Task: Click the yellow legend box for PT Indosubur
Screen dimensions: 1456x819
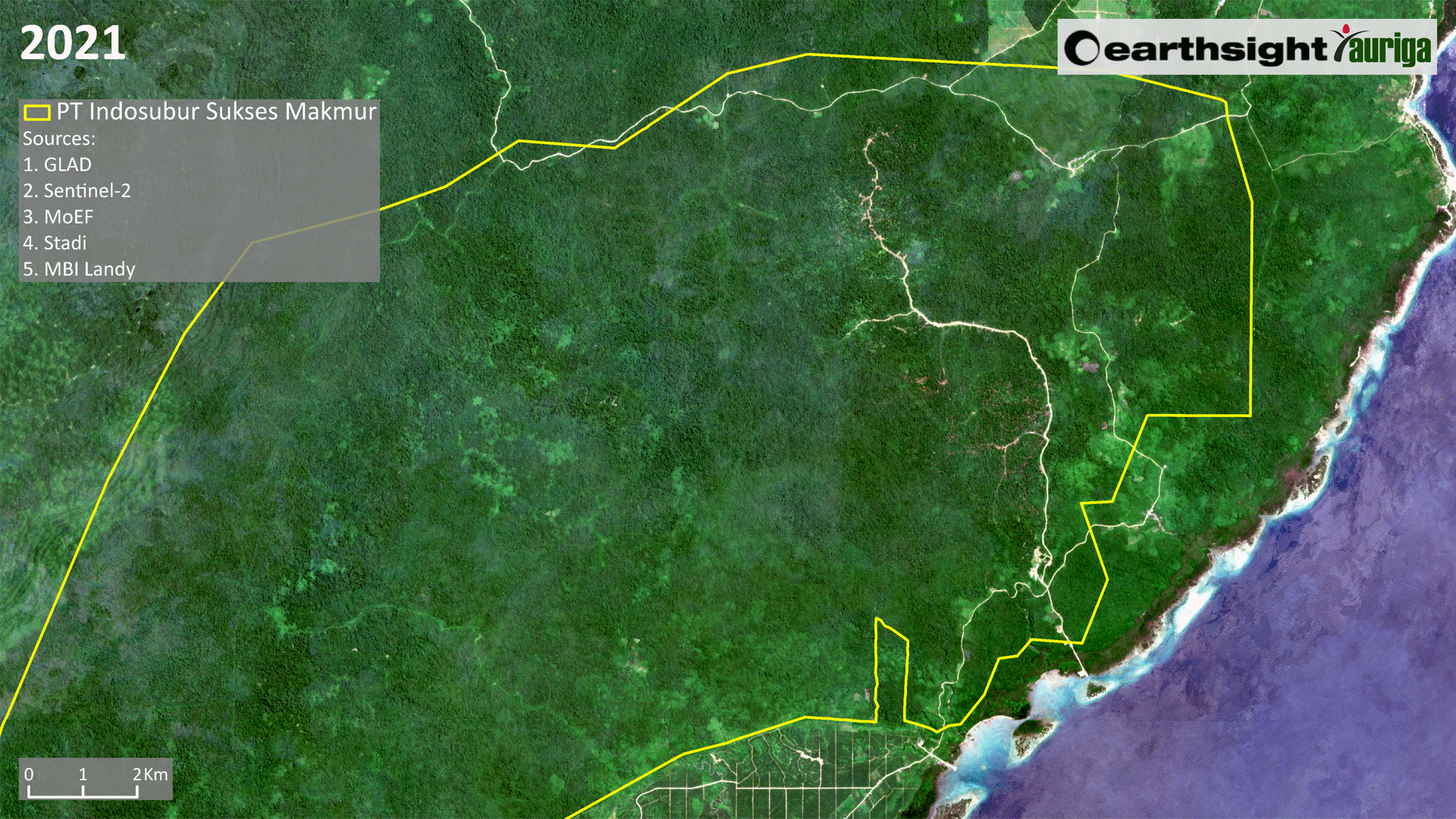Action: pos(36,112)
